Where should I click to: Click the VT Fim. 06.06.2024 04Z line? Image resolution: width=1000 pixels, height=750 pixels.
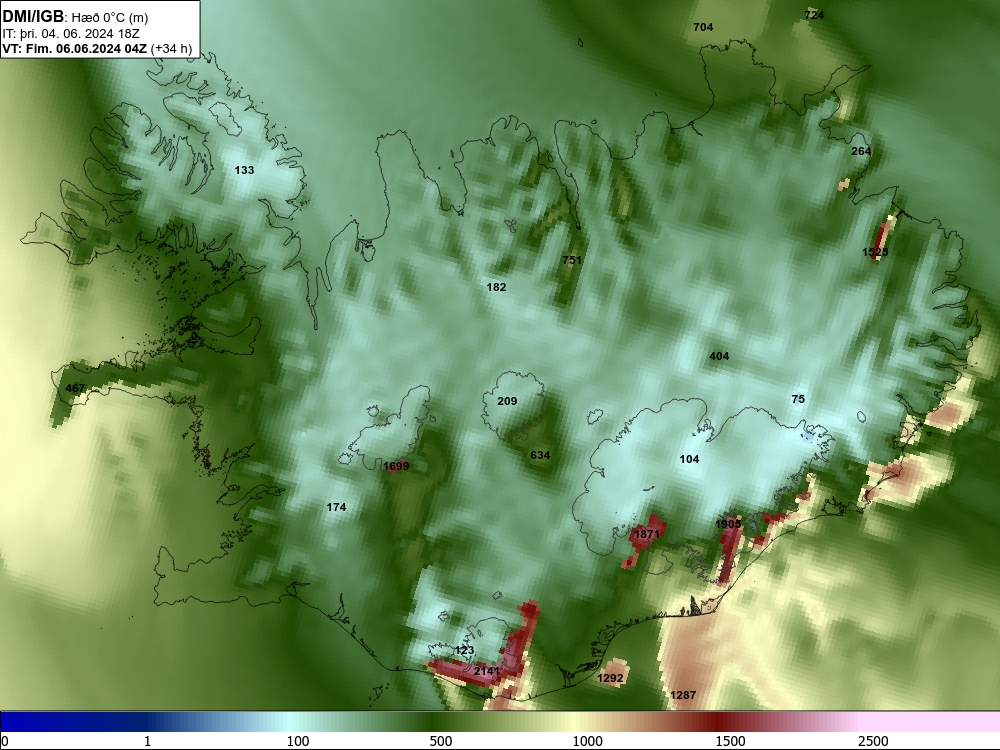[x=97, y=49]
